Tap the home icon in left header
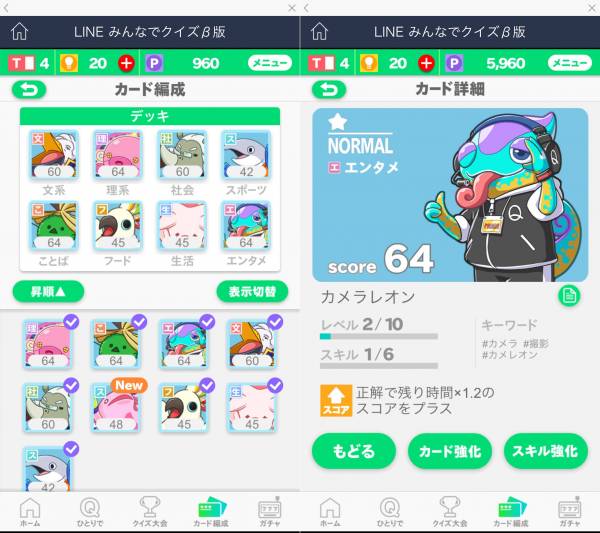The width and height of the screenshot is (600, 533). (20, 32)
